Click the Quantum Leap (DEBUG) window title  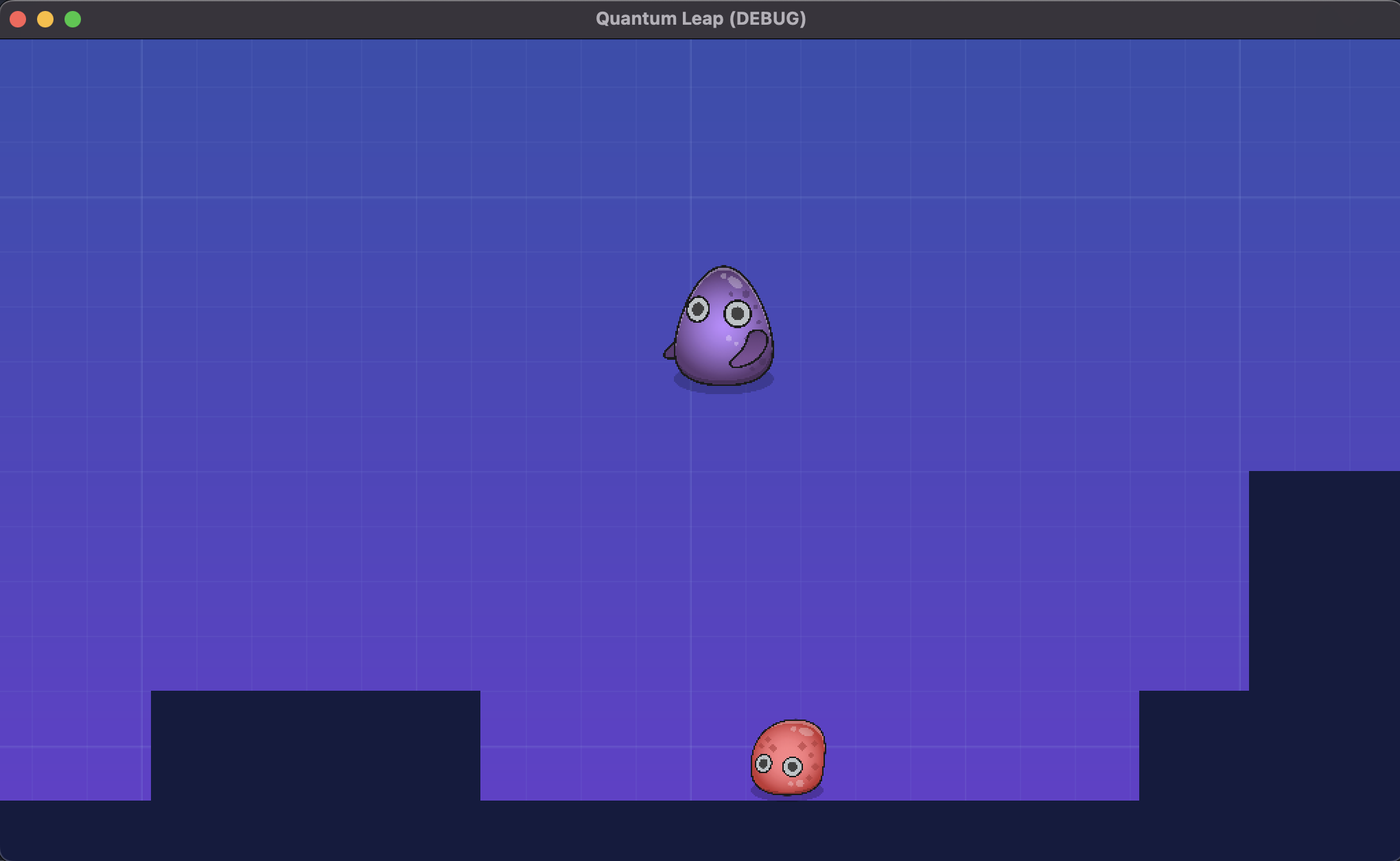coord(700,19)
